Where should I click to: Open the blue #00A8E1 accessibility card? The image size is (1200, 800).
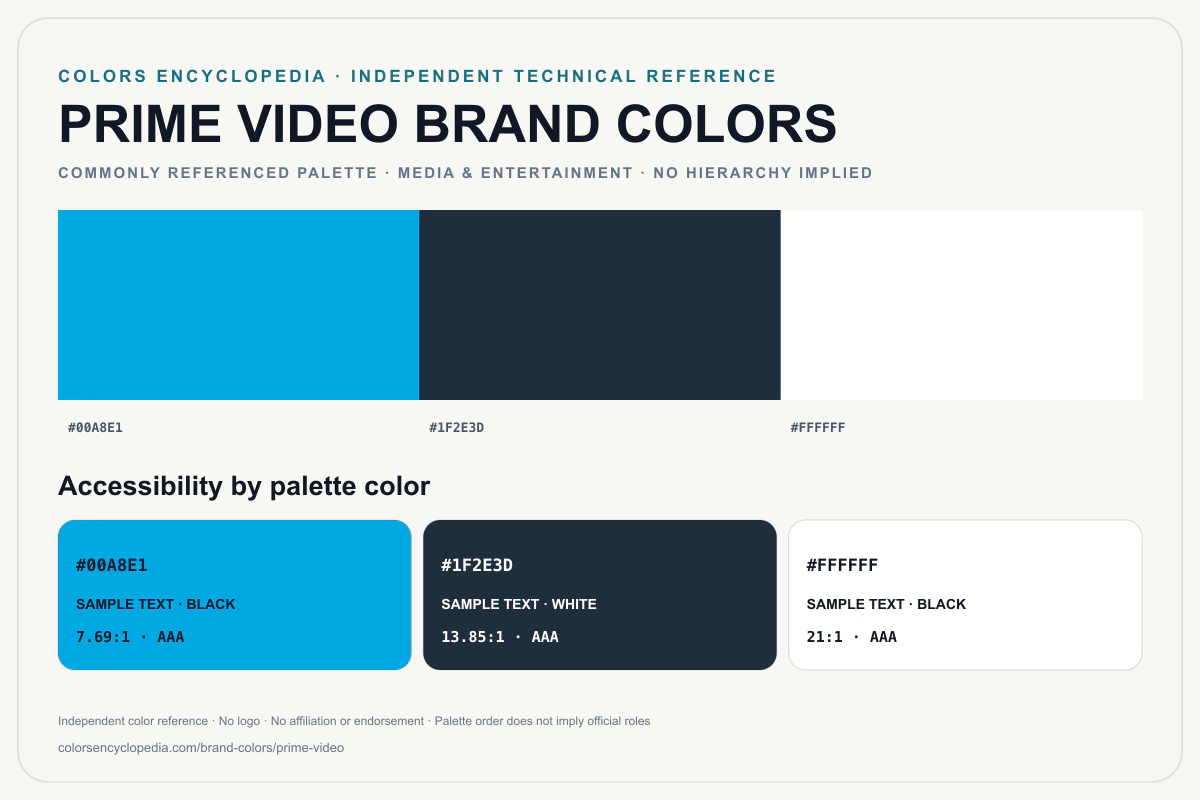[235, 595]
